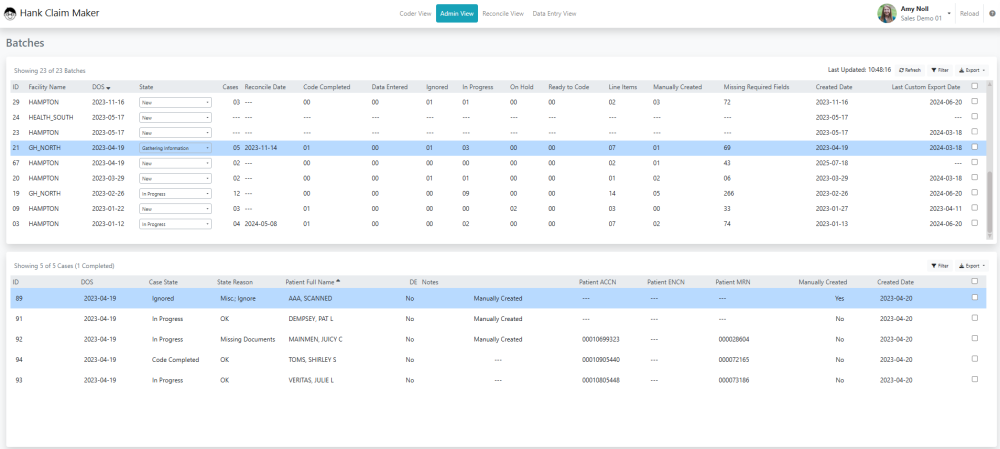The width and height of the screenshot is (1000, 449).
Task: Click Amy Noll's profile avatar
Action: click(886, 13)
